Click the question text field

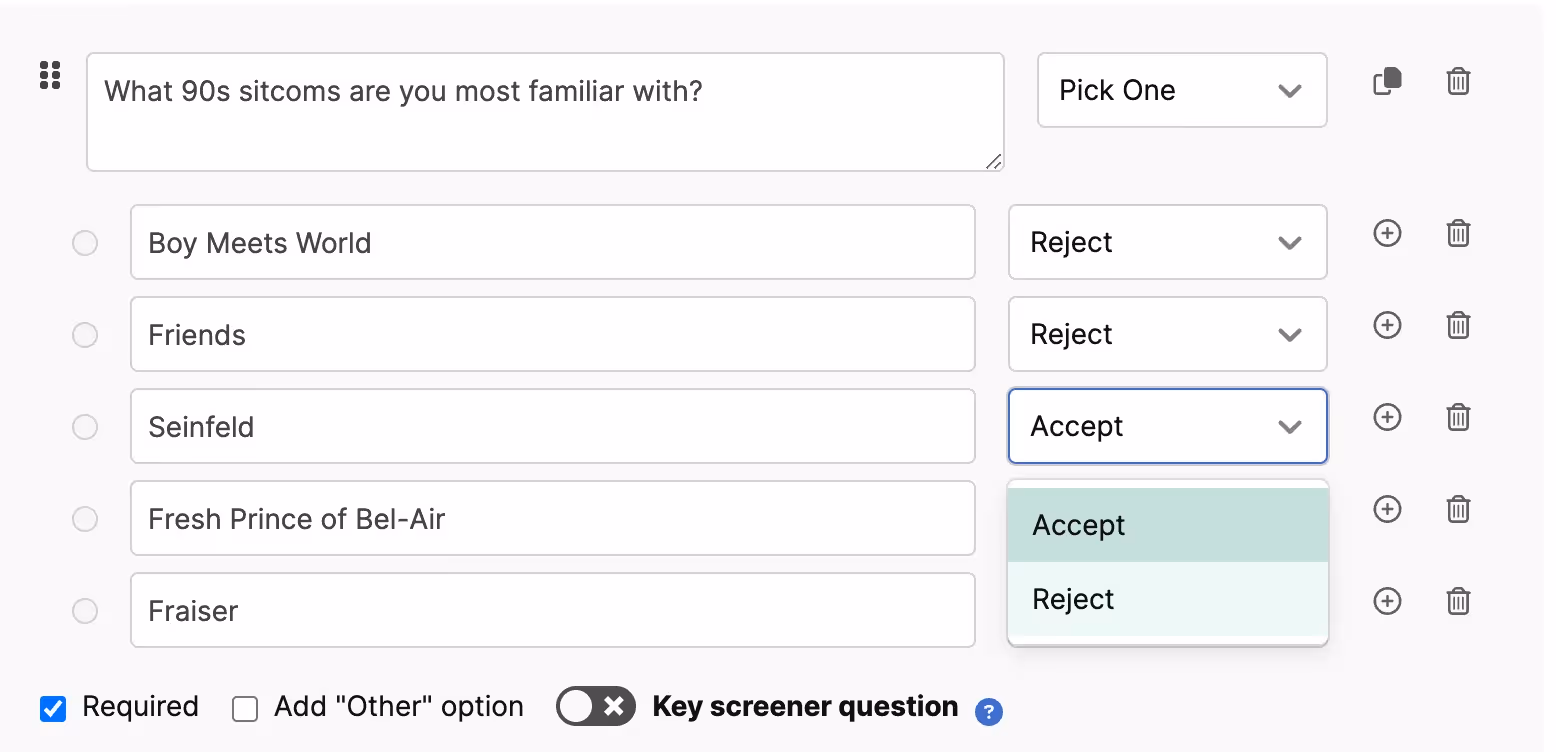click(x=544, y=112)
